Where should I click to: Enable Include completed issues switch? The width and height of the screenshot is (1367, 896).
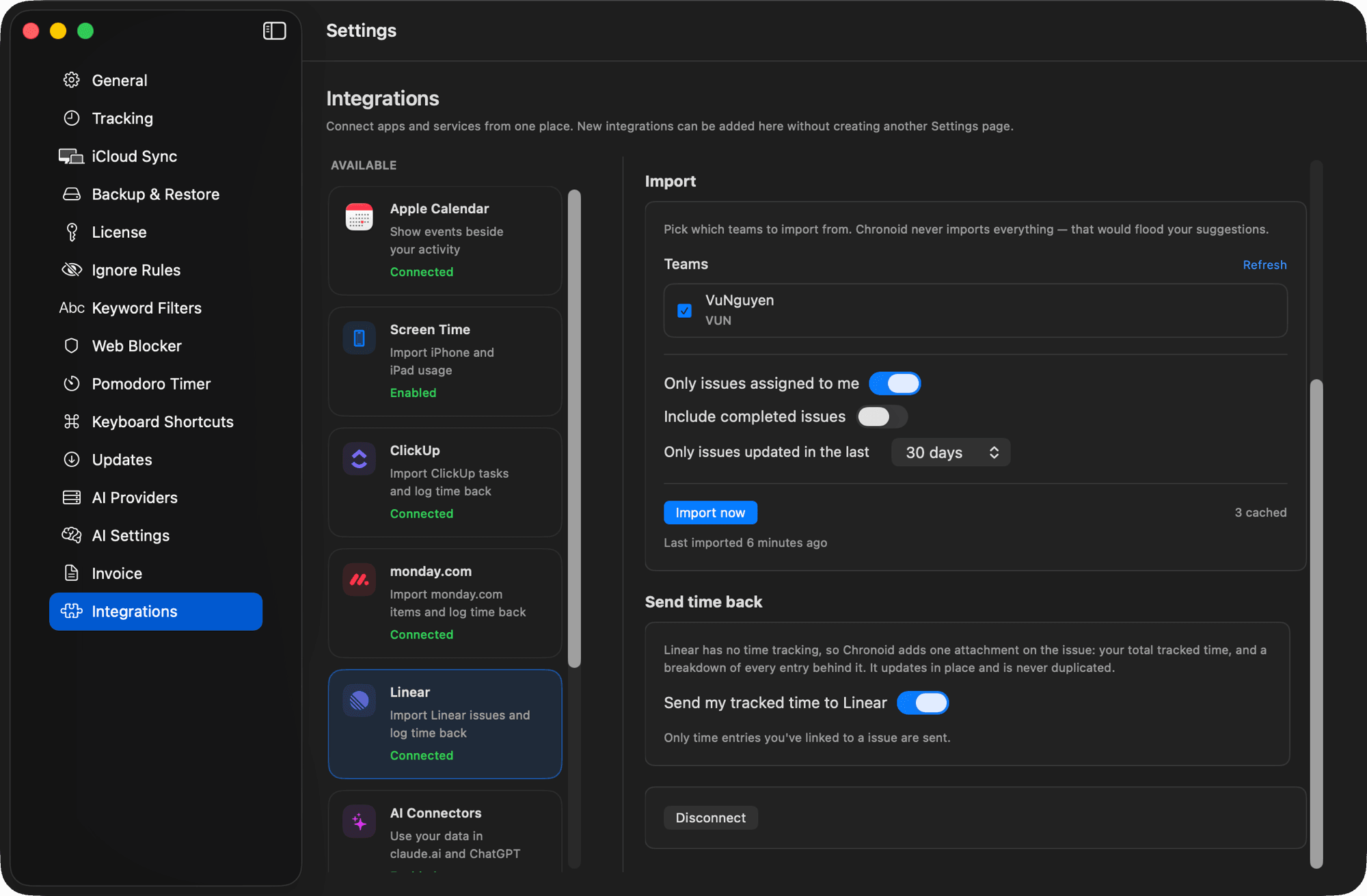click(882, 417)
